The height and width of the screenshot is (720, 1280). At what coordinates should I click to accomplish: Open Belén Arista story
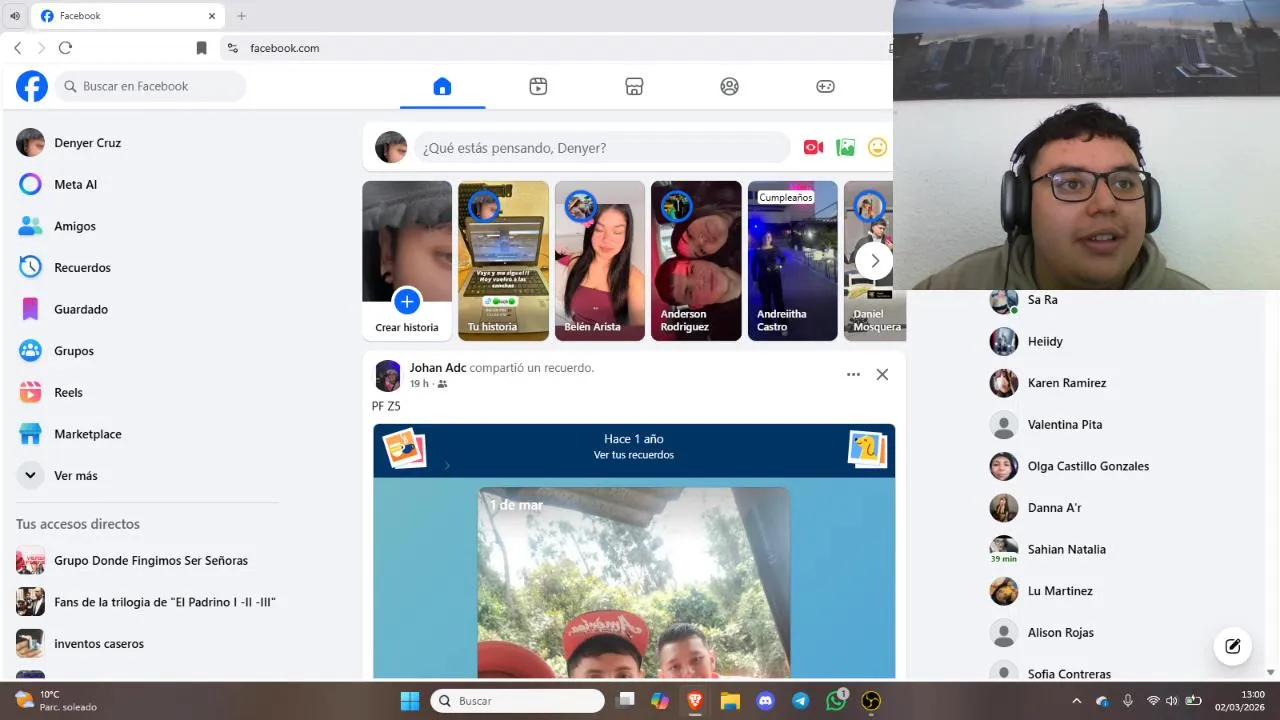(x=600, y=261)
